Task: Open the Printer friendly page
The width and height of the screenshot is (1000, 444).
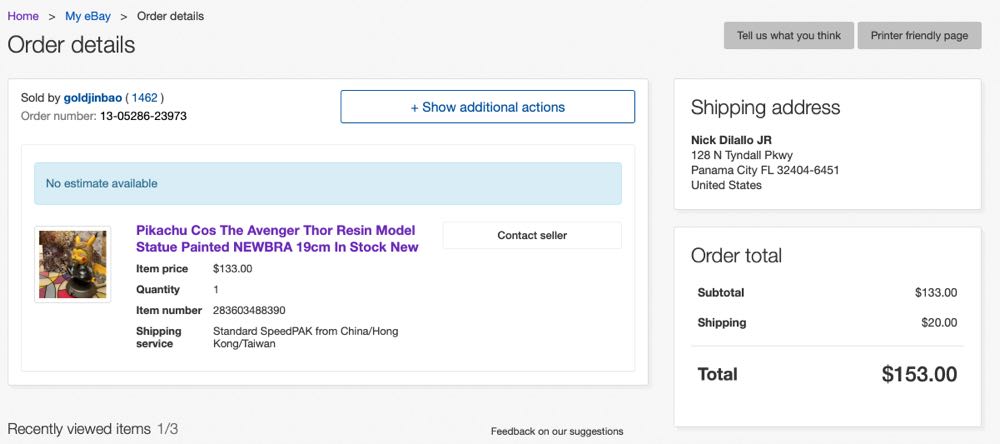Action: coord(919,36)
